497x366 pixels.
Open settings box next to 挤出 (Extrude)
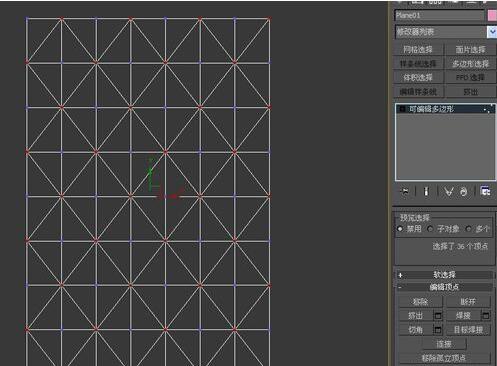pos(438,315)
